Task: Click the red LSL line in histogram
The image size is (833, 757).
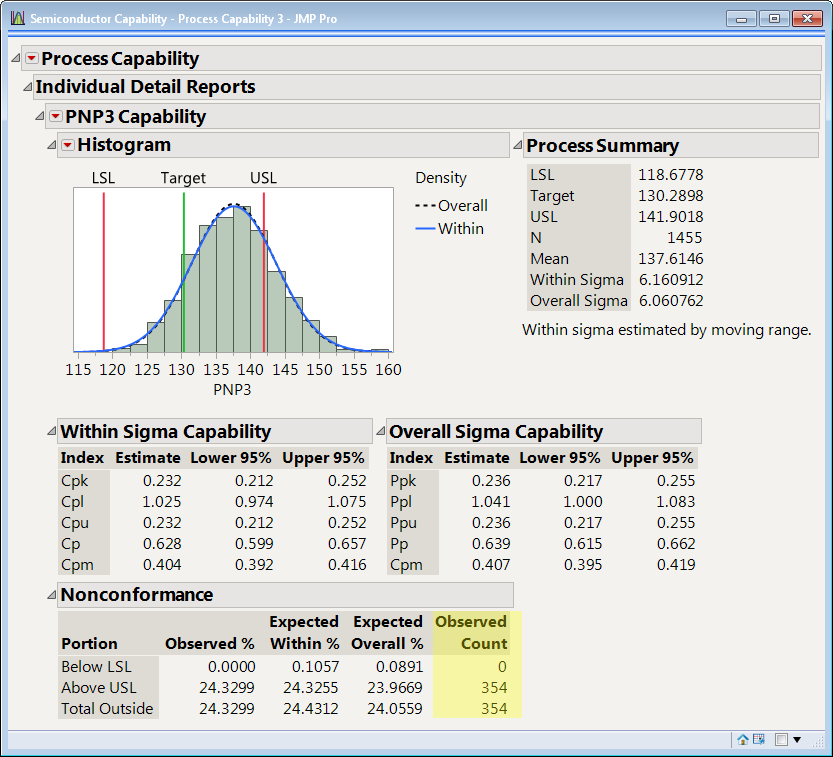Action: click(104, 272)
